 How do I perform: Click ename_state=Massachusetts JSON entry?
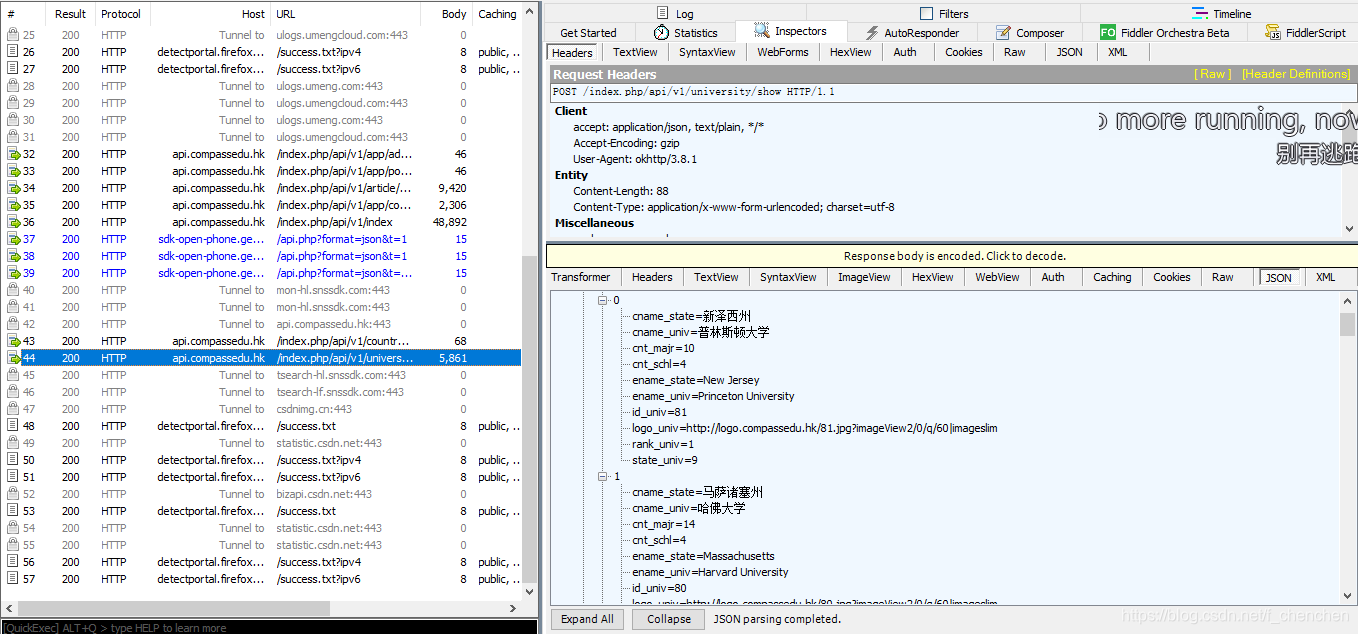(703, 556)
